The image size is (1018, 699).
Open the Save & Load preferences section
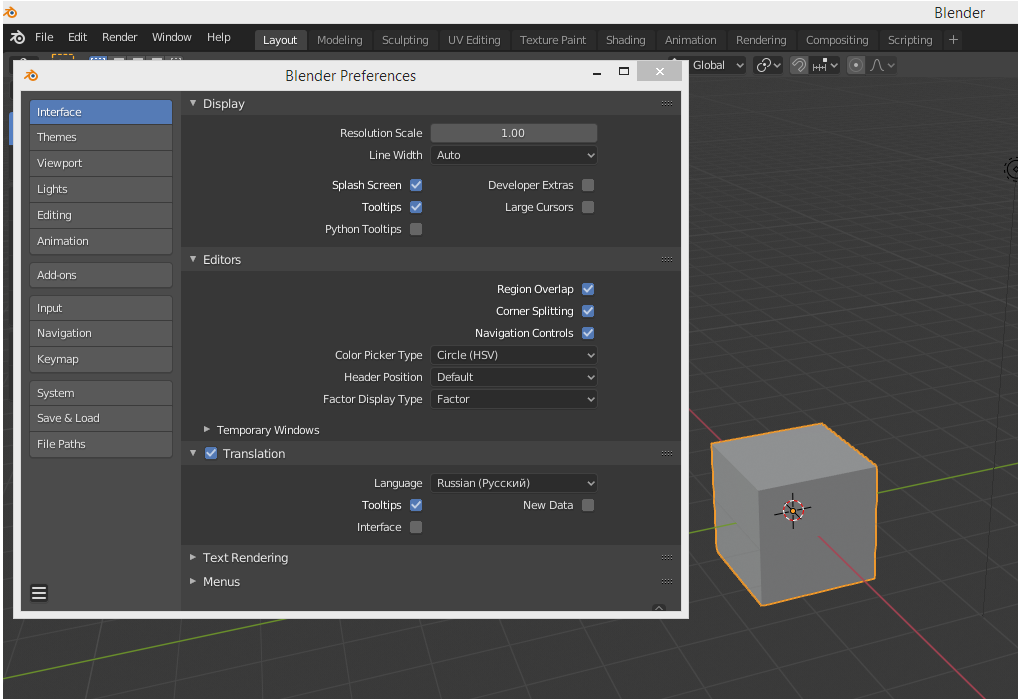[101, 418]
